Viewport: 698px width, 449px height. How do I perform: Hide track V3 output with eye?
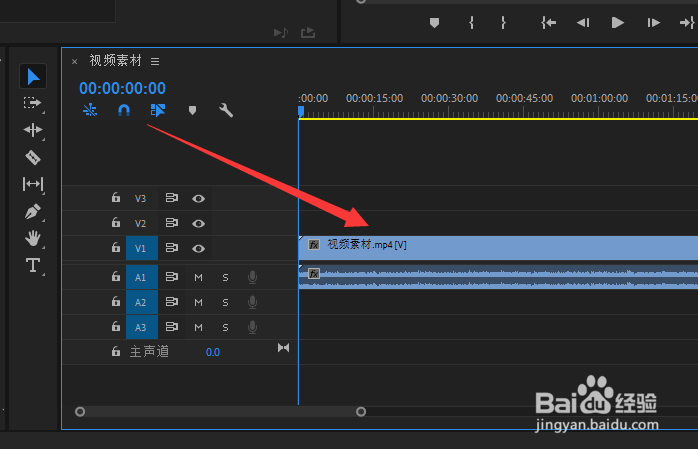(x=199, y=198)
